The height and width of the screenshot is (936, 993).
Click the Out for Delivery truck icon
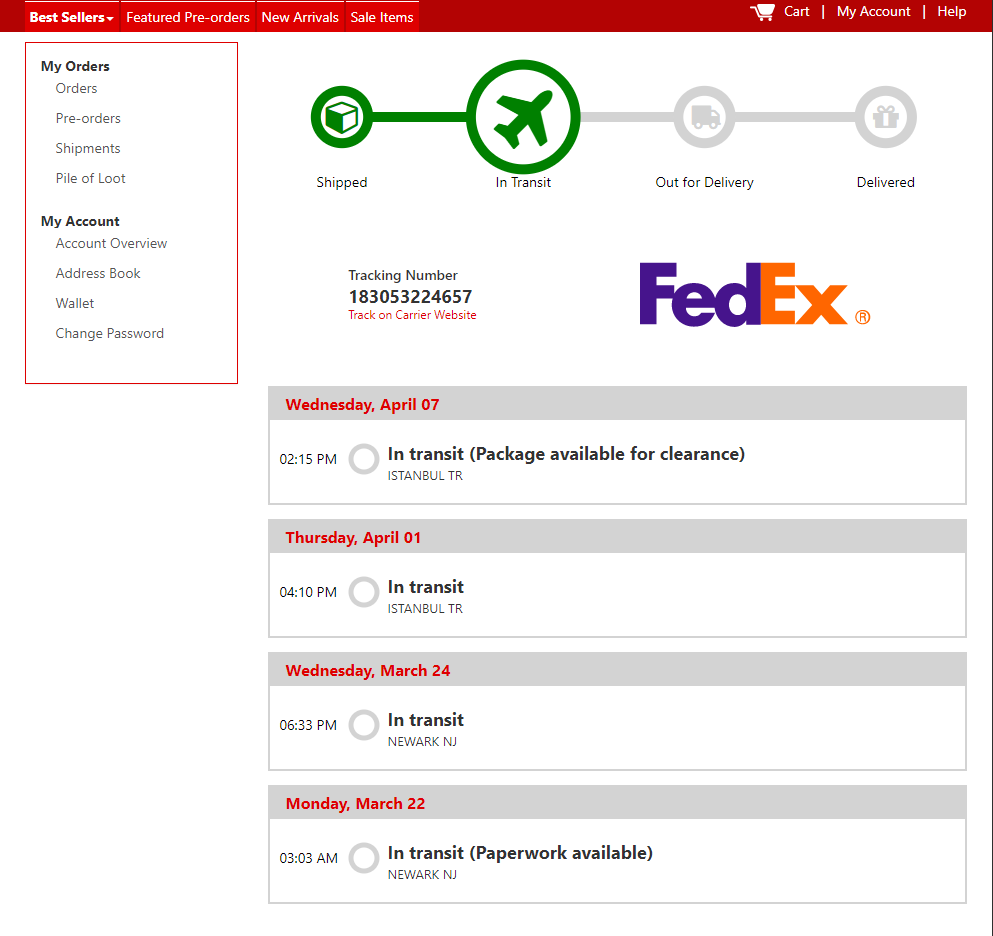(x=704, y=117)
